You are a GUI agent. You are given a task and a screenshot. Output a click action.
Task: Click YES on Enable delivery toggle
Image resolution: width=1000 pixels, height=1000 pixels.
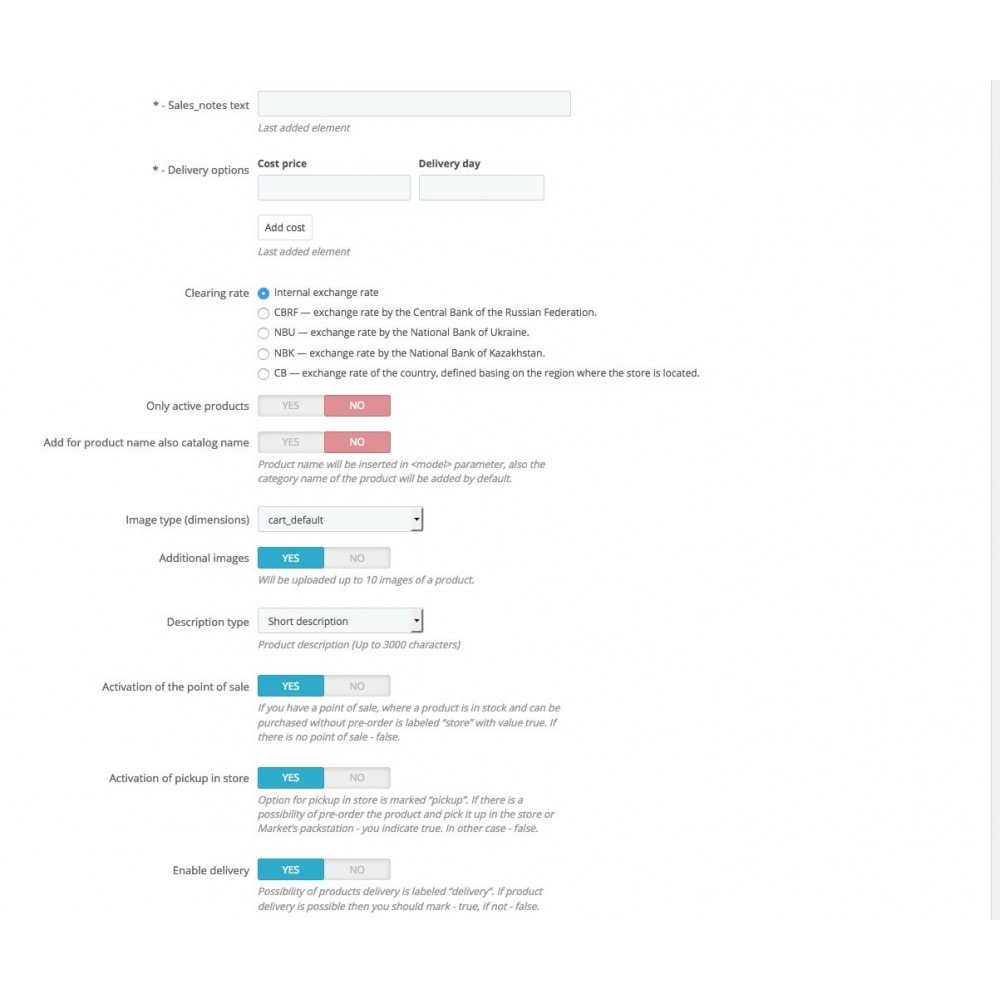pyautogui.click(x=291, y=870)
